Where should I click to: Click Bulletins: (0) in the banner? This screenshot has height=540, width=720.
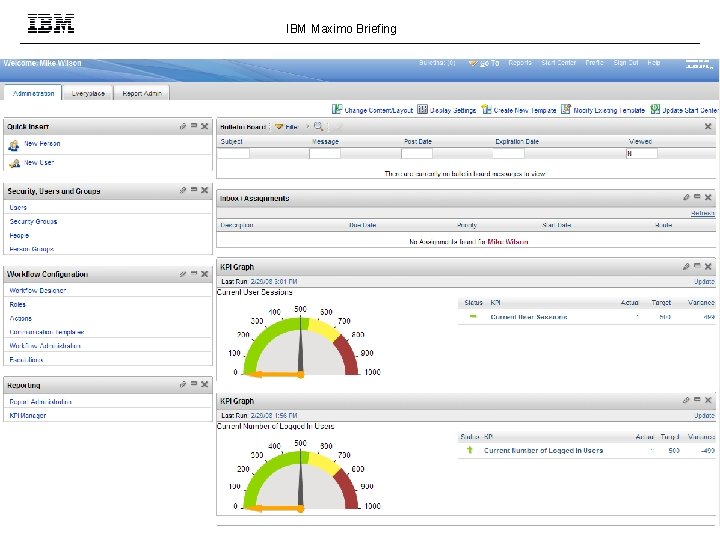click(437, 63)
